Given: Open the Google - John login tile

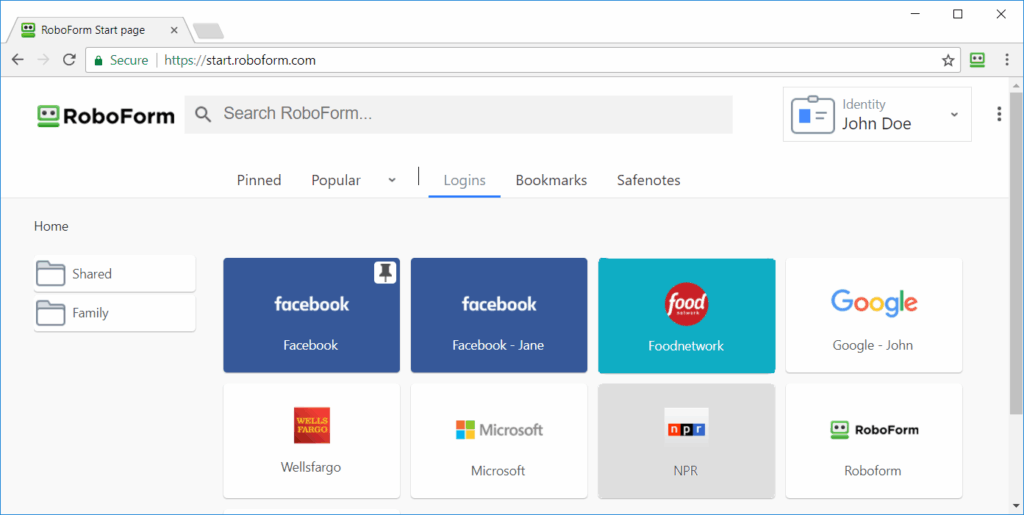Looking at the screenshot, I should pos(874,315).
